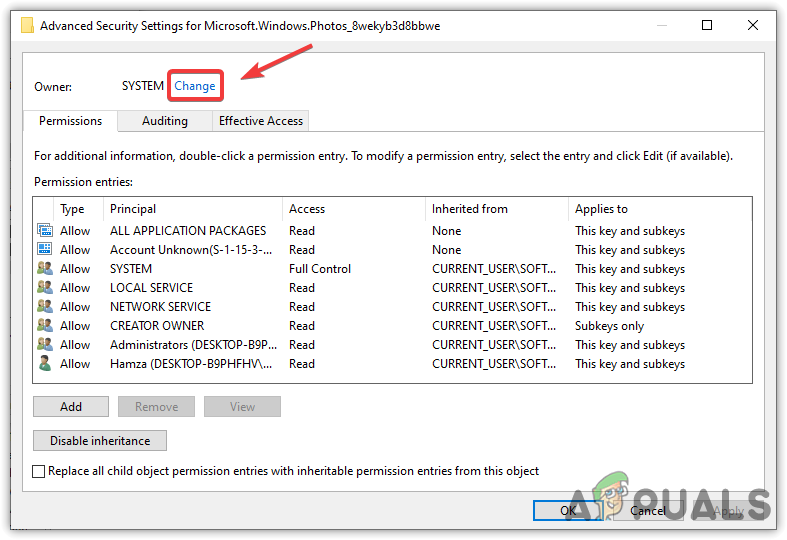The height and width of the screenshot is (540, 787).
Task: Click This key and subkeys for Administrators row
Action: [629, 345]
